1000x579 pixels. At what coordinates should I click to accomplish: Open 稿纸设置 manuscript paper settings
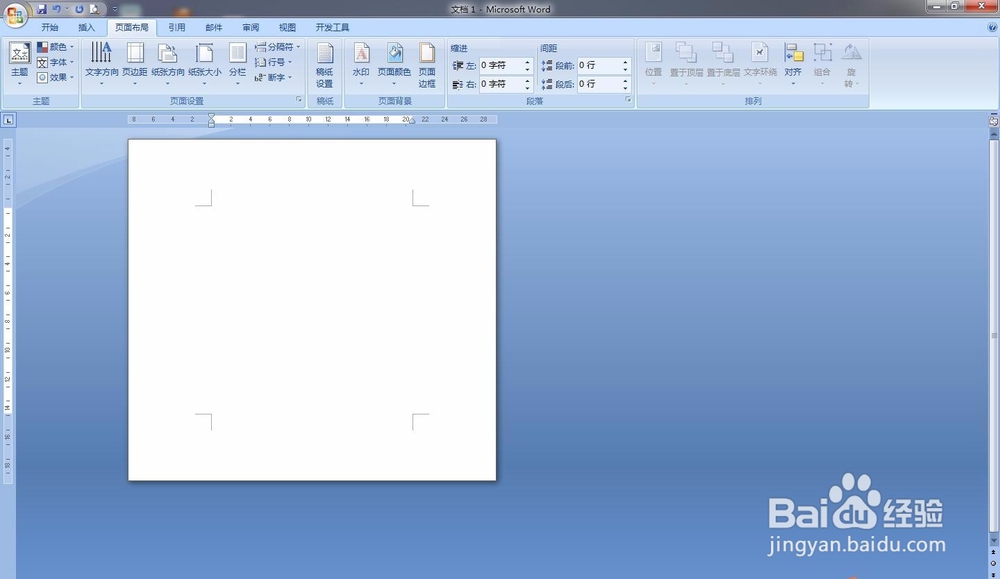pyautogui.click(x=325, y=65)
